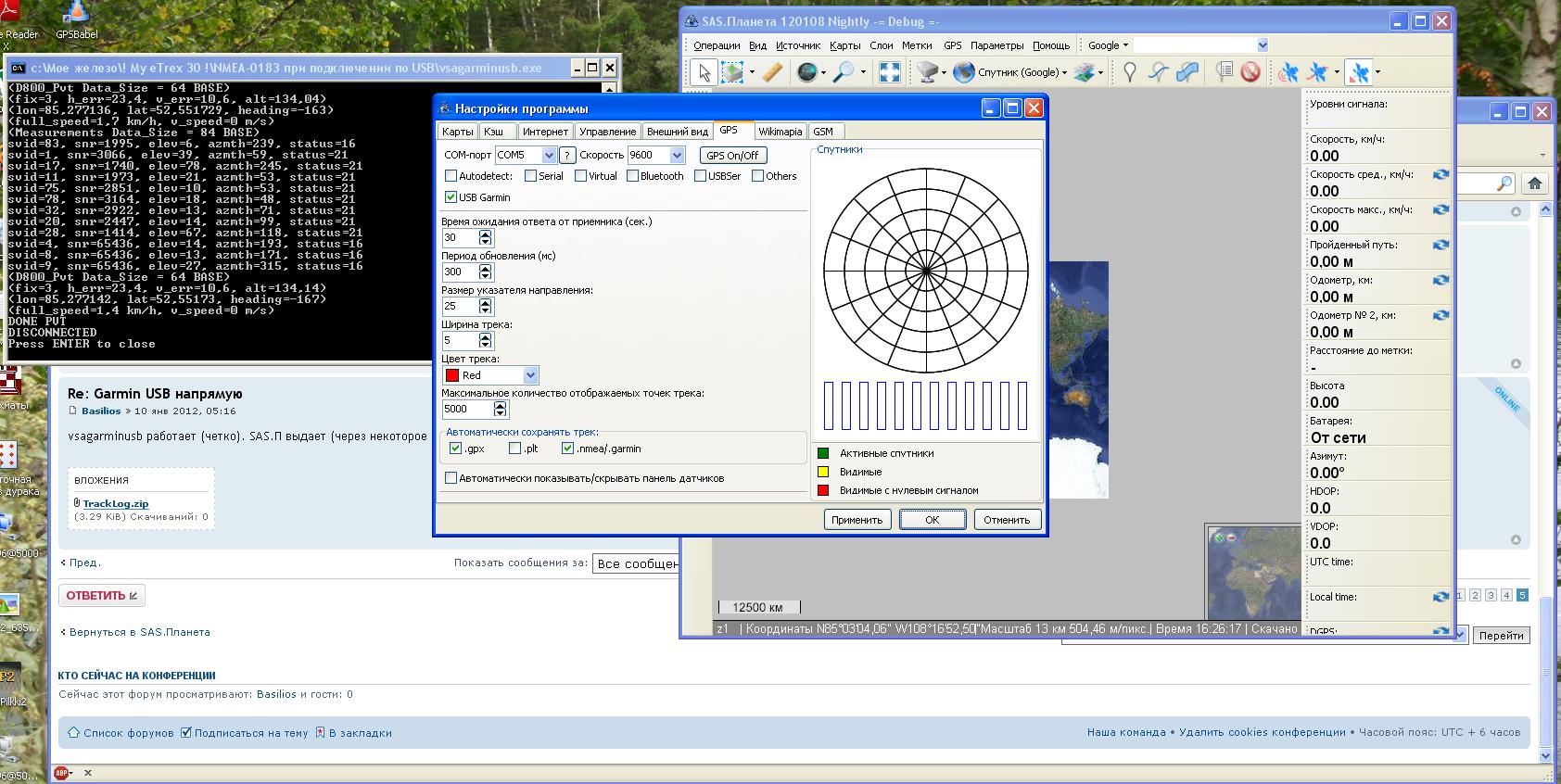The width and height of the screenshot is (1561, 784).
Task: Click the ruler measurement tool
Action: pos(772,72)
